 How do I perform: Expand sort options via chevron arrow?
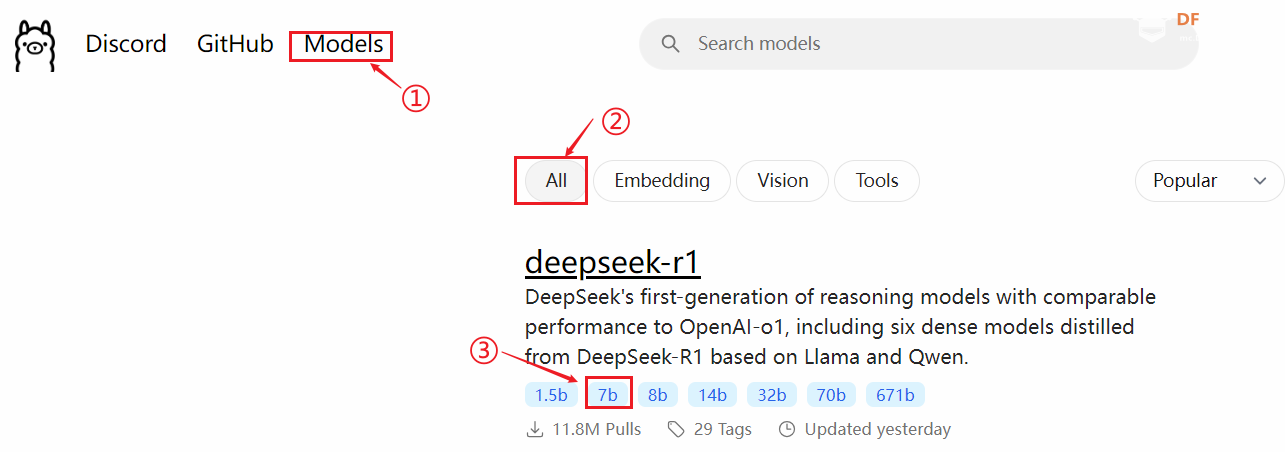pyautogui.click(x=1260, y=181)
